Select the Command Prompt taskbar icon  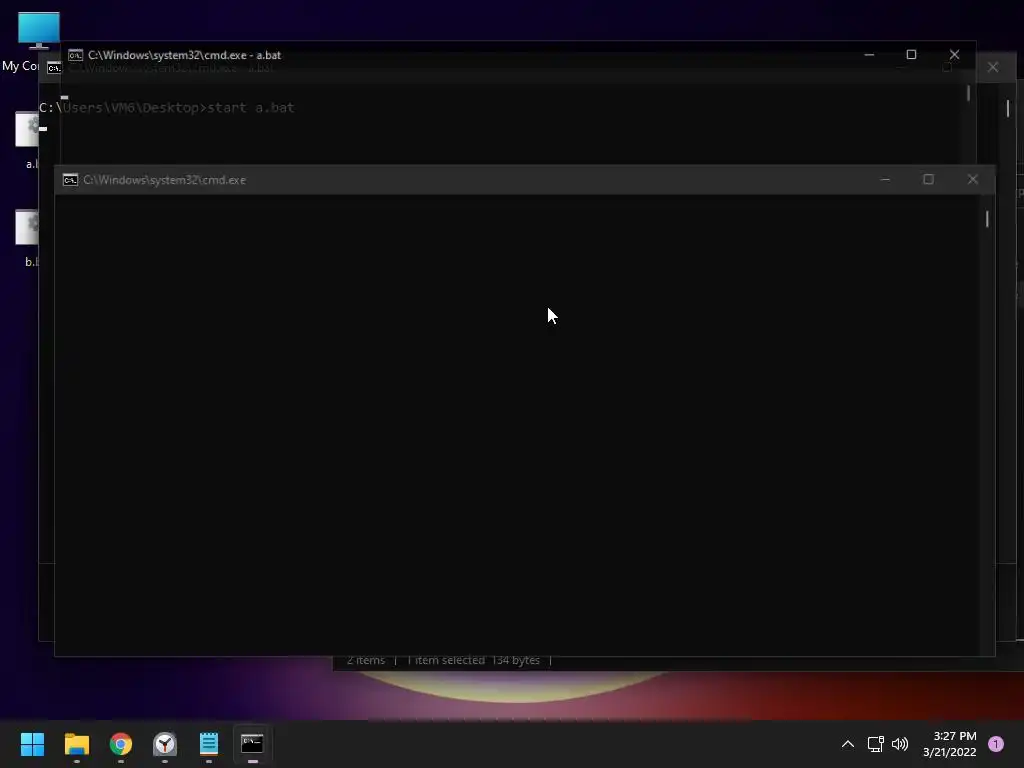253,744
